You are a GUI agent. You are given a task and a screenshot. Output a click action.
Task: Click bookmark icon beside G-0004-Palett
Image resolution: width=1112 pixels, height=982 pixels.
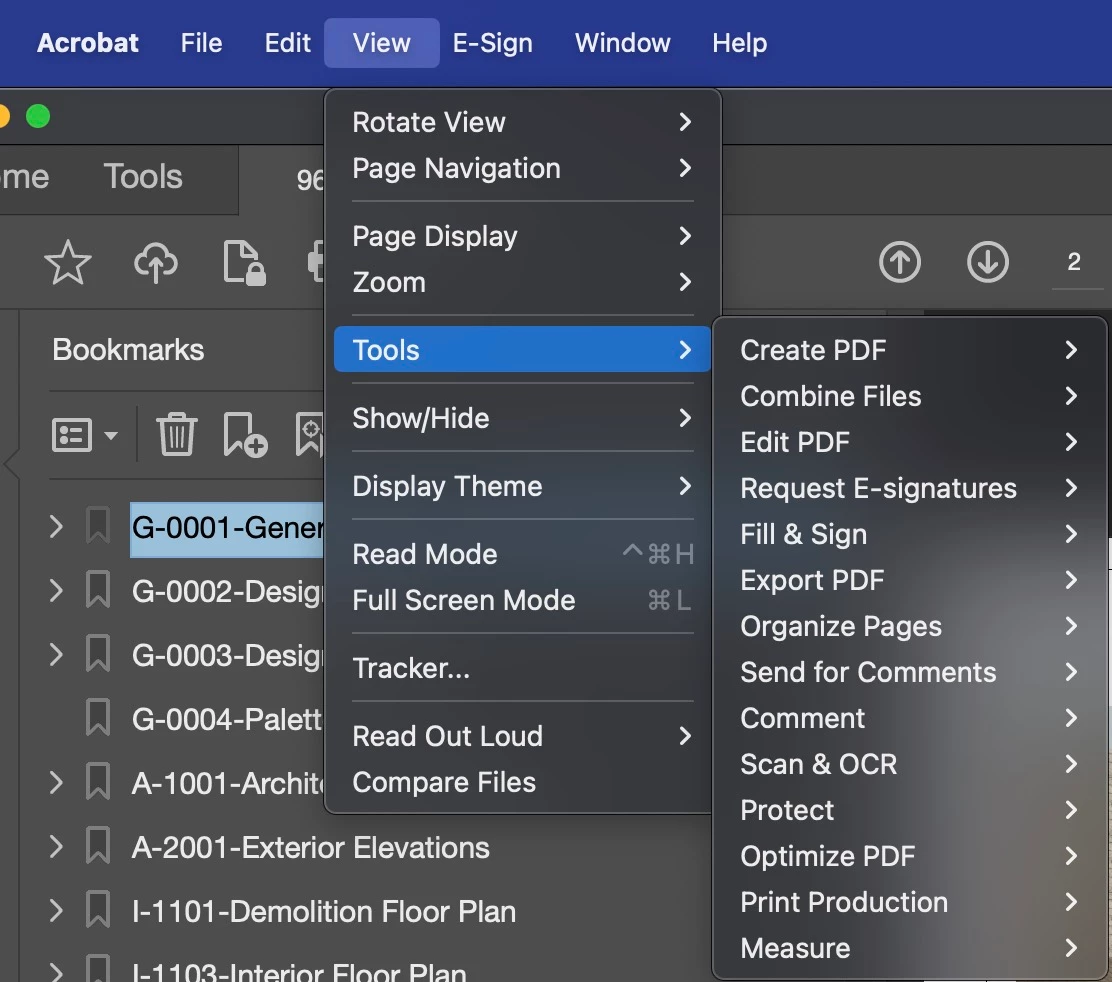tap(98, 718)
